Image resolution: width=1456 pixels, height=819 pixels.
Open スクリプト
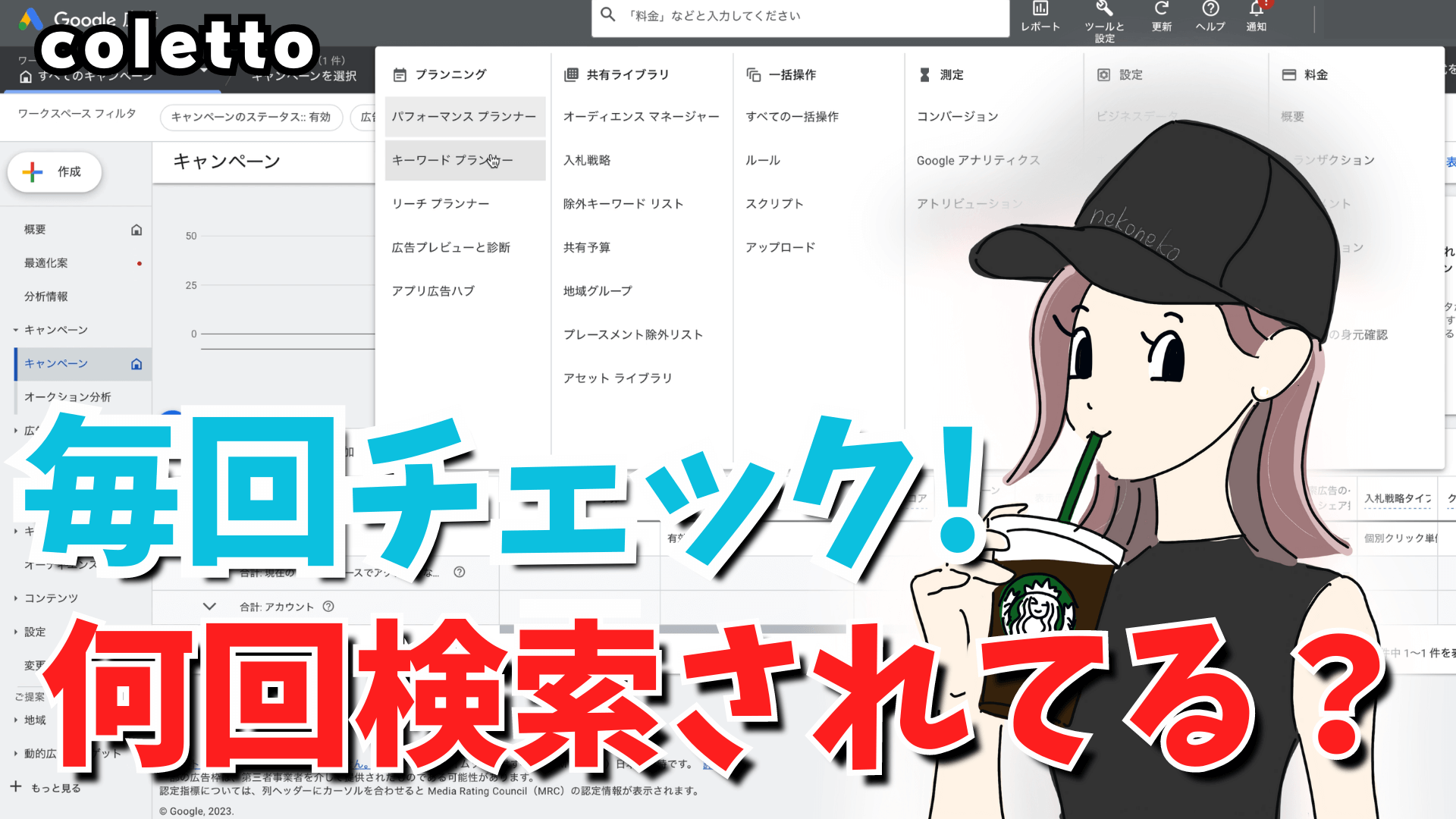pyautogui.click(x=774, y=204)
